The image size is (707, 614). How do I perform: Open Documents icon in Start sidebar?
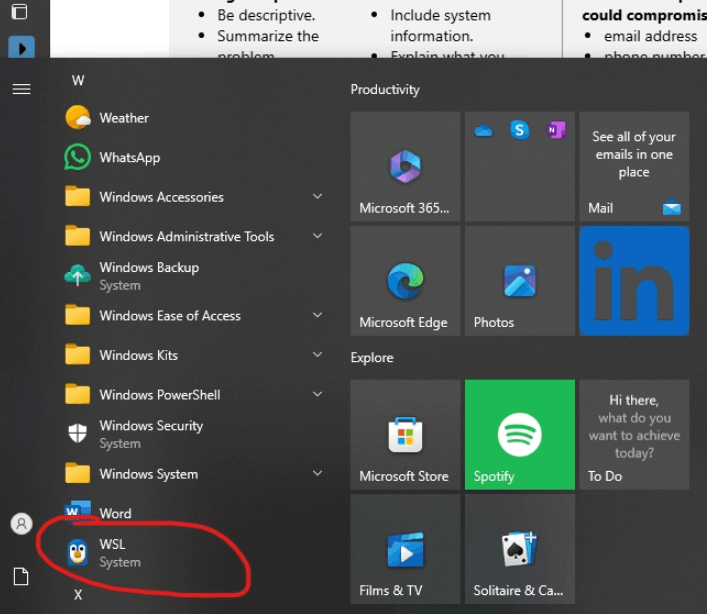(x=21, y=576)
